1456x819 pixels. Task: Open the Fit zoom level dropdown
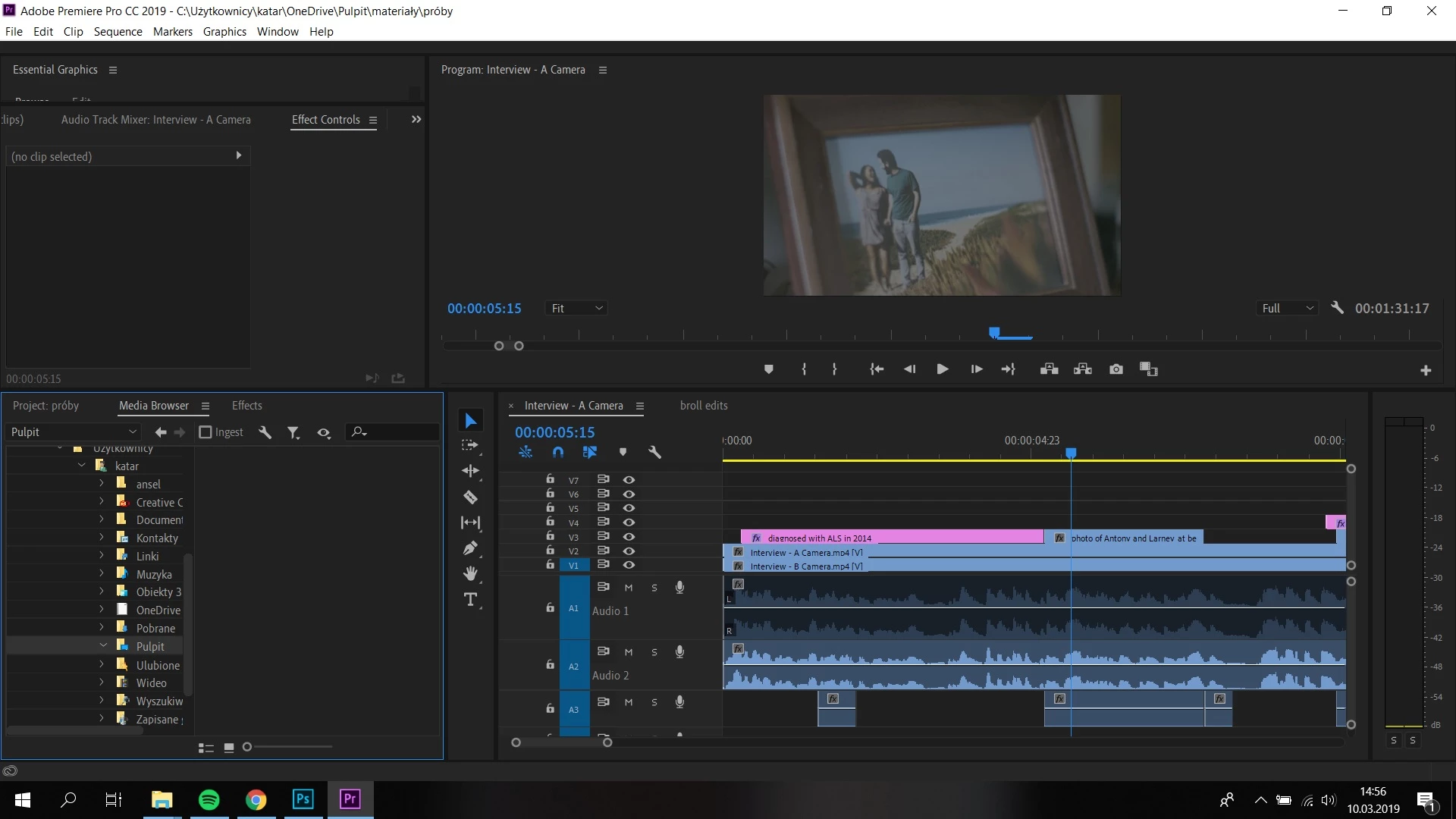(576, 309)
